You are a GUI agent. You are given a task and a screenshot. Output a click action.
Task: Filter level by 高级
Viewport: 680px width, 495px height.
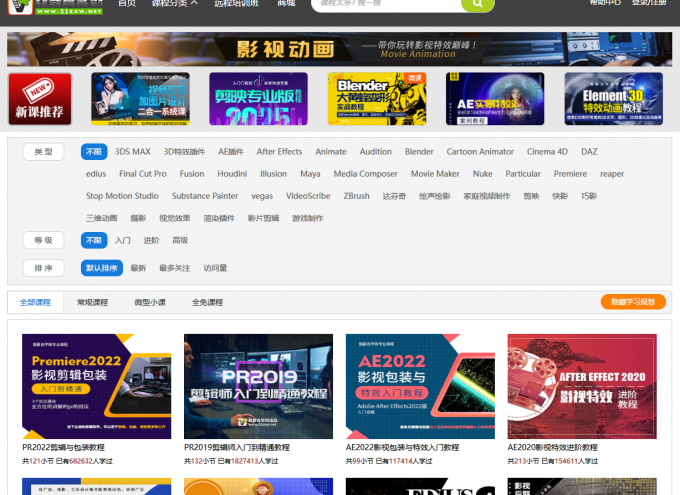[180, 240]
